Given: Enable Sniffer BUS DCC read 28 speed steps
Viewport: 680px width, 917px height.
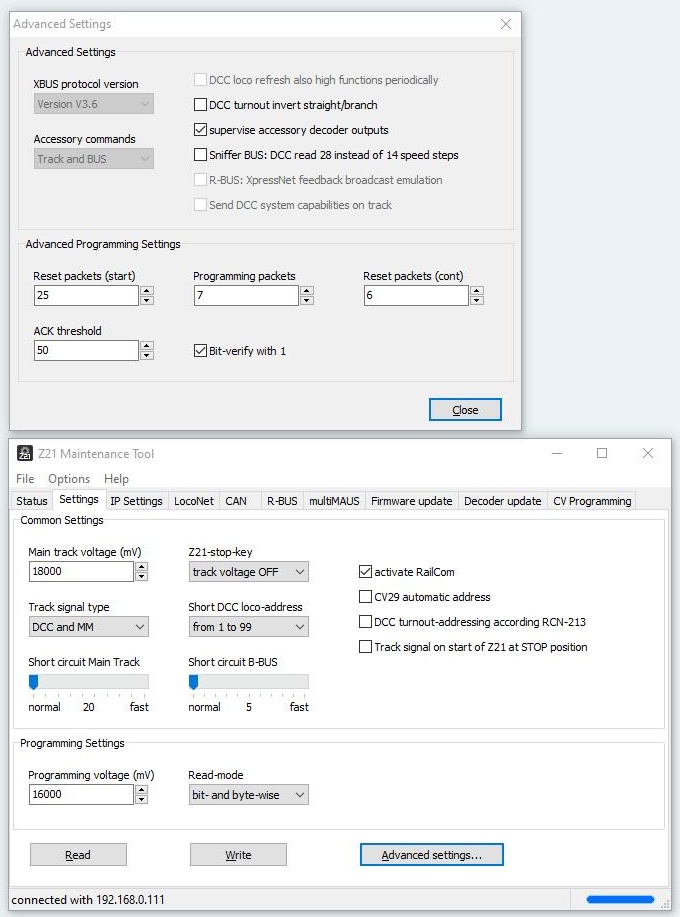Looking at the screenshot, I should coord(200,154).
